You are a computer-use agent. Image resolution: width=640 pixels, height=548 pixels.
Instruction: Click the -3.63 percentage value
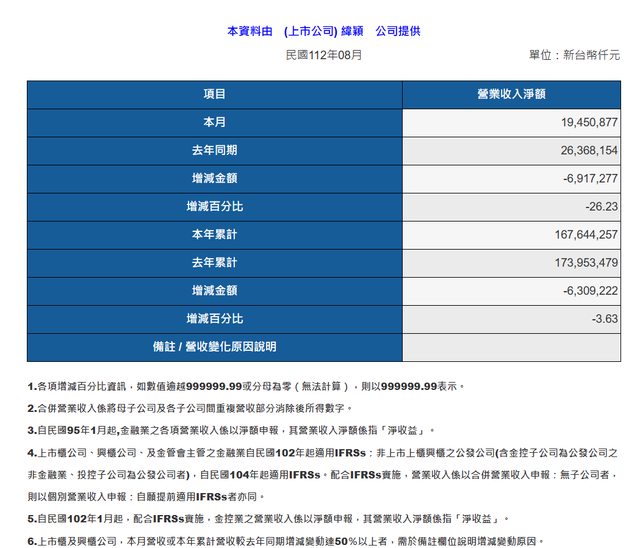click(x=604, y=319)
